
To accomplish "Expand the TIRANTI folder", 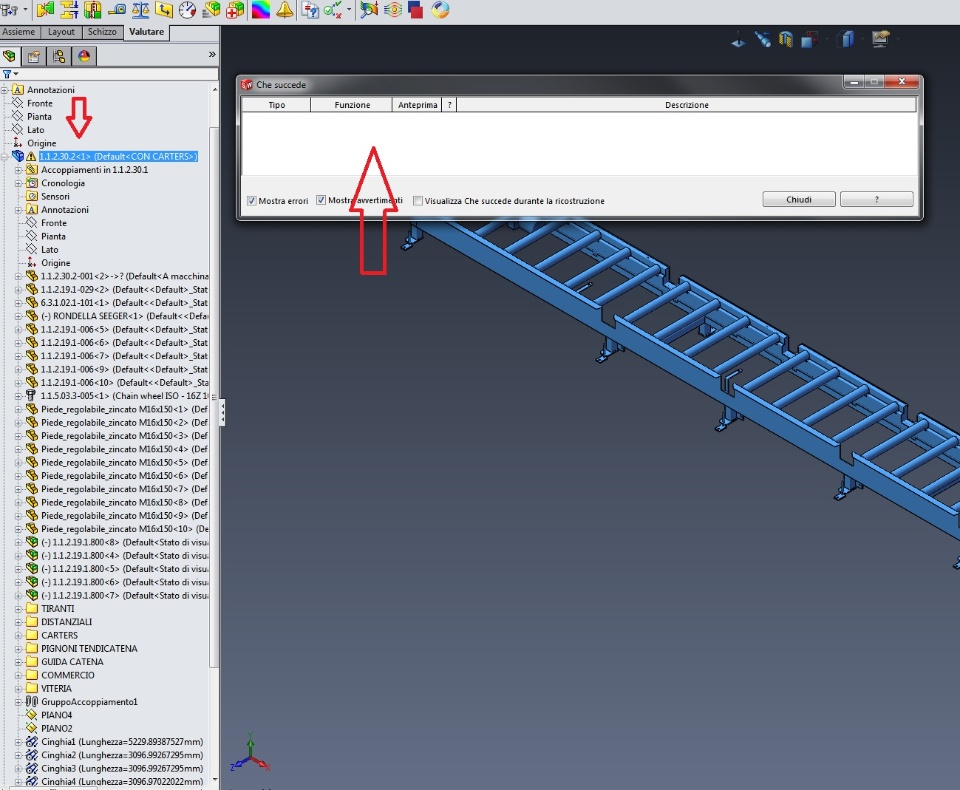I will point(18,609).
